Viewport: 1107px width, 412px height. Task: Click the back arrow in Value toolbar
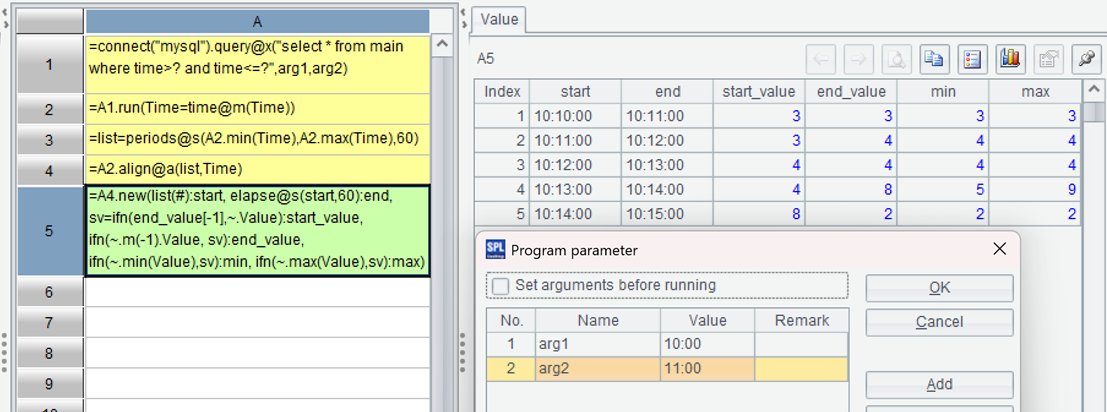(822, 59)
